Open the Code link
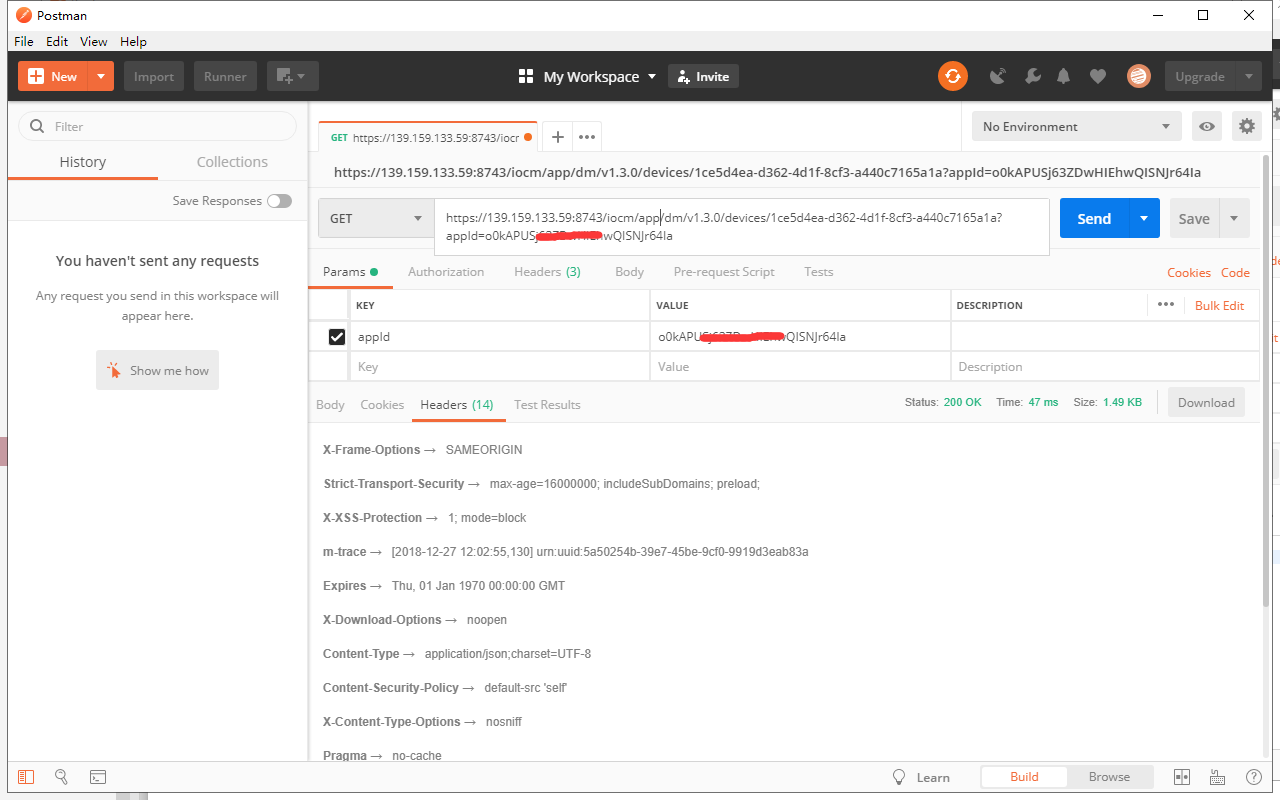The image size is (1280, 800). click(x=1235, y=272)
